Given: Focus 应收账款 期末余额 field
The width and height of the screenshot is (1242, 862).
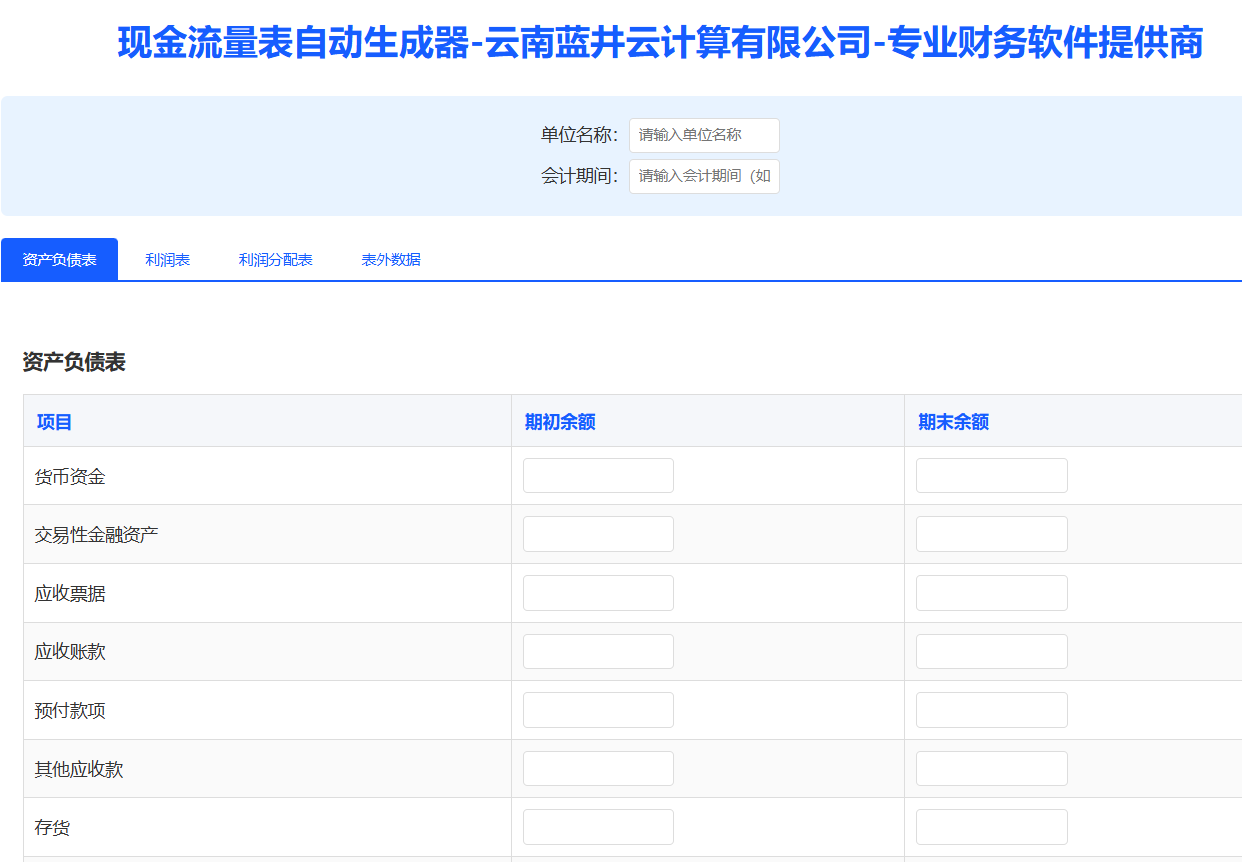Looking at the screenshot, I should tap(991, 651).
